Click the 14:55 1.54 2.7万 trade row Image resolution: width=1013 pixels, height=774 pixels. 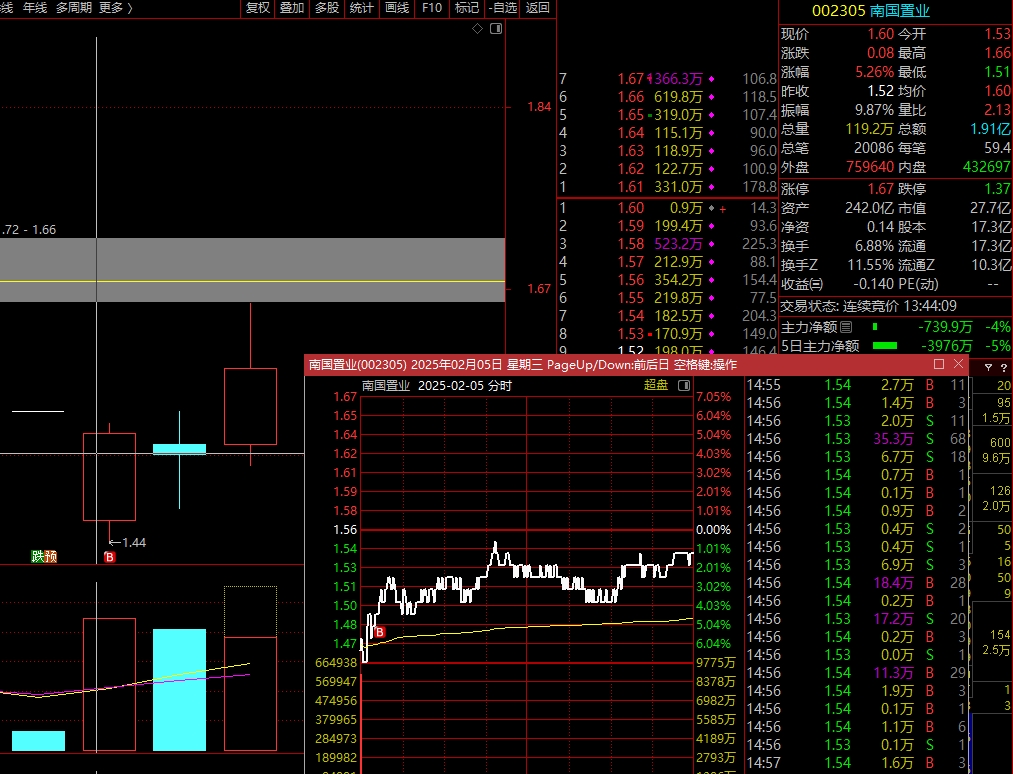(x=856, y=385)
